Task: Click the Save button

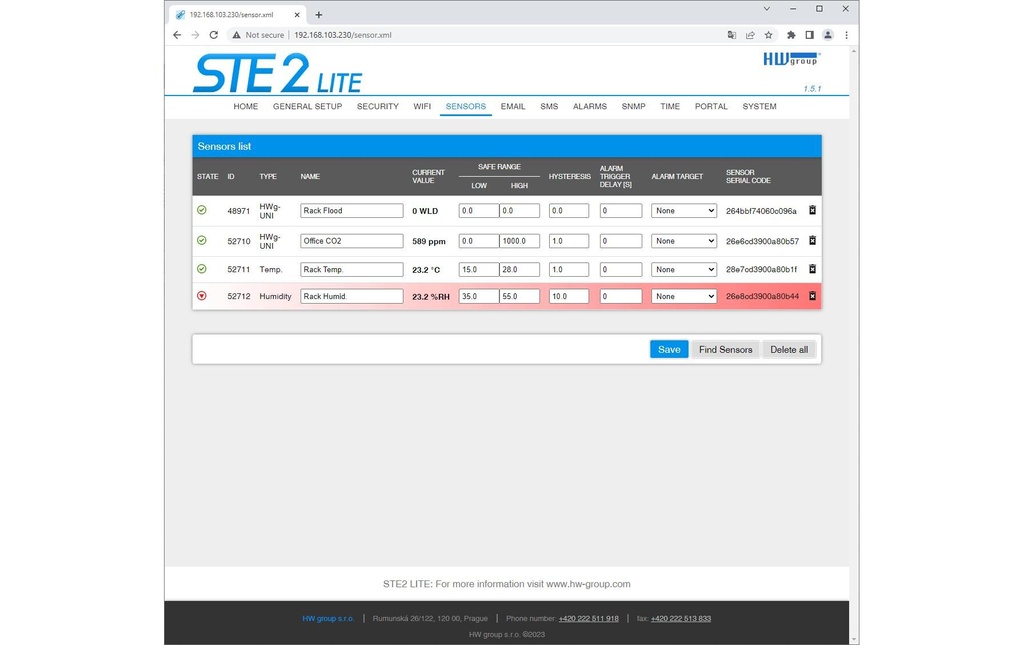Action: [669, 349]
